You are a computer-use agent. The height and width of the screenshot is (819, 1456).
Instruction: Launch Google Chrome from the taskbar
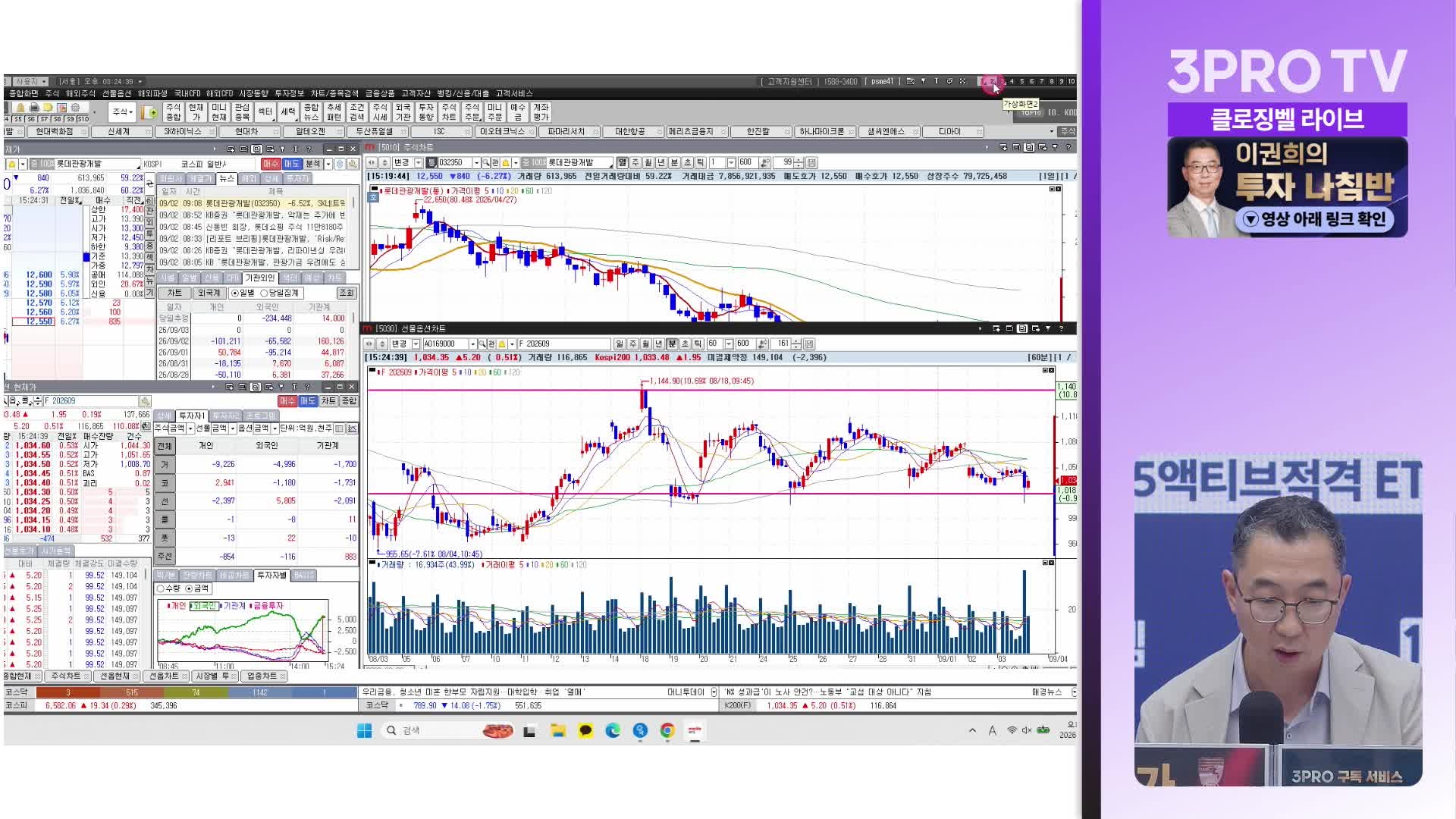667,730
